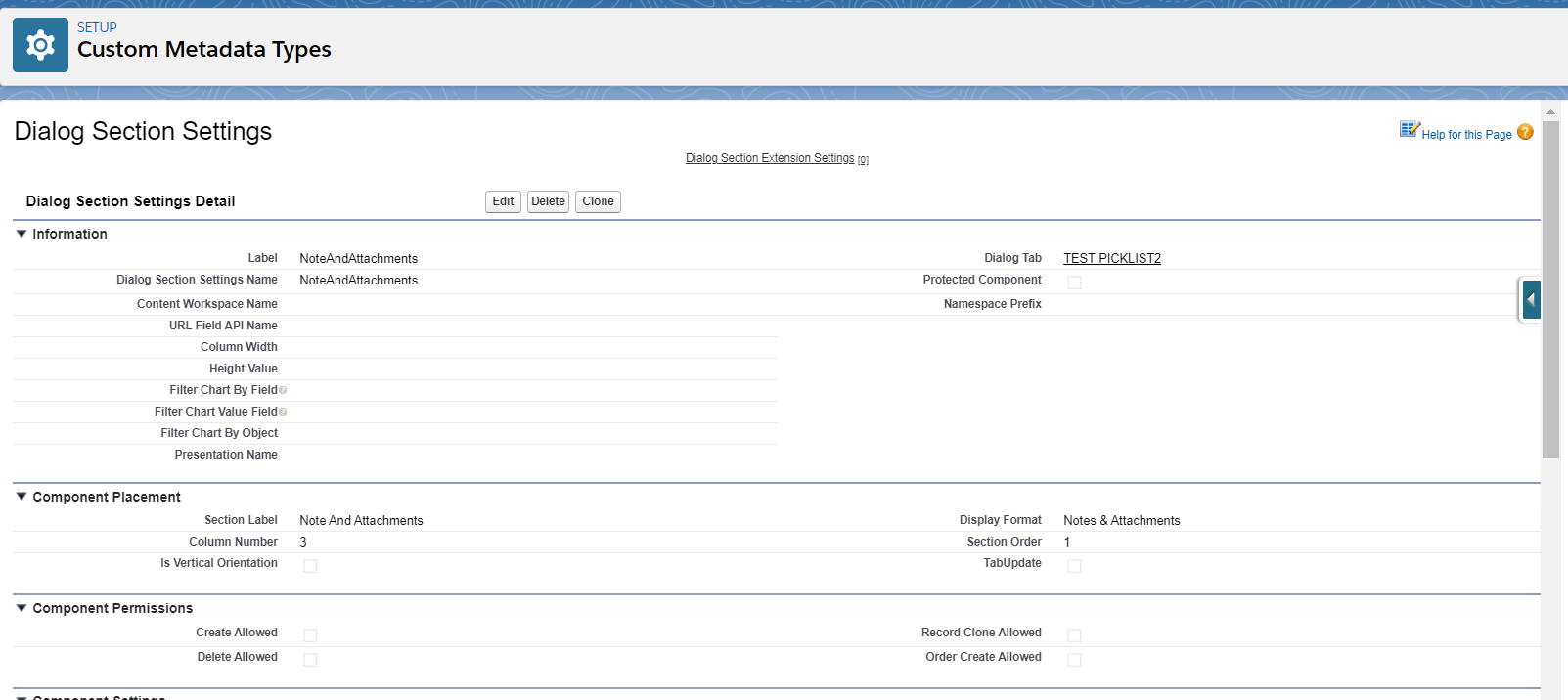Image resolution: width=1568 pixels, height=700 pixels.
Task: Expand the collapsed right sidebar arrow
Action: (1531, 299)
